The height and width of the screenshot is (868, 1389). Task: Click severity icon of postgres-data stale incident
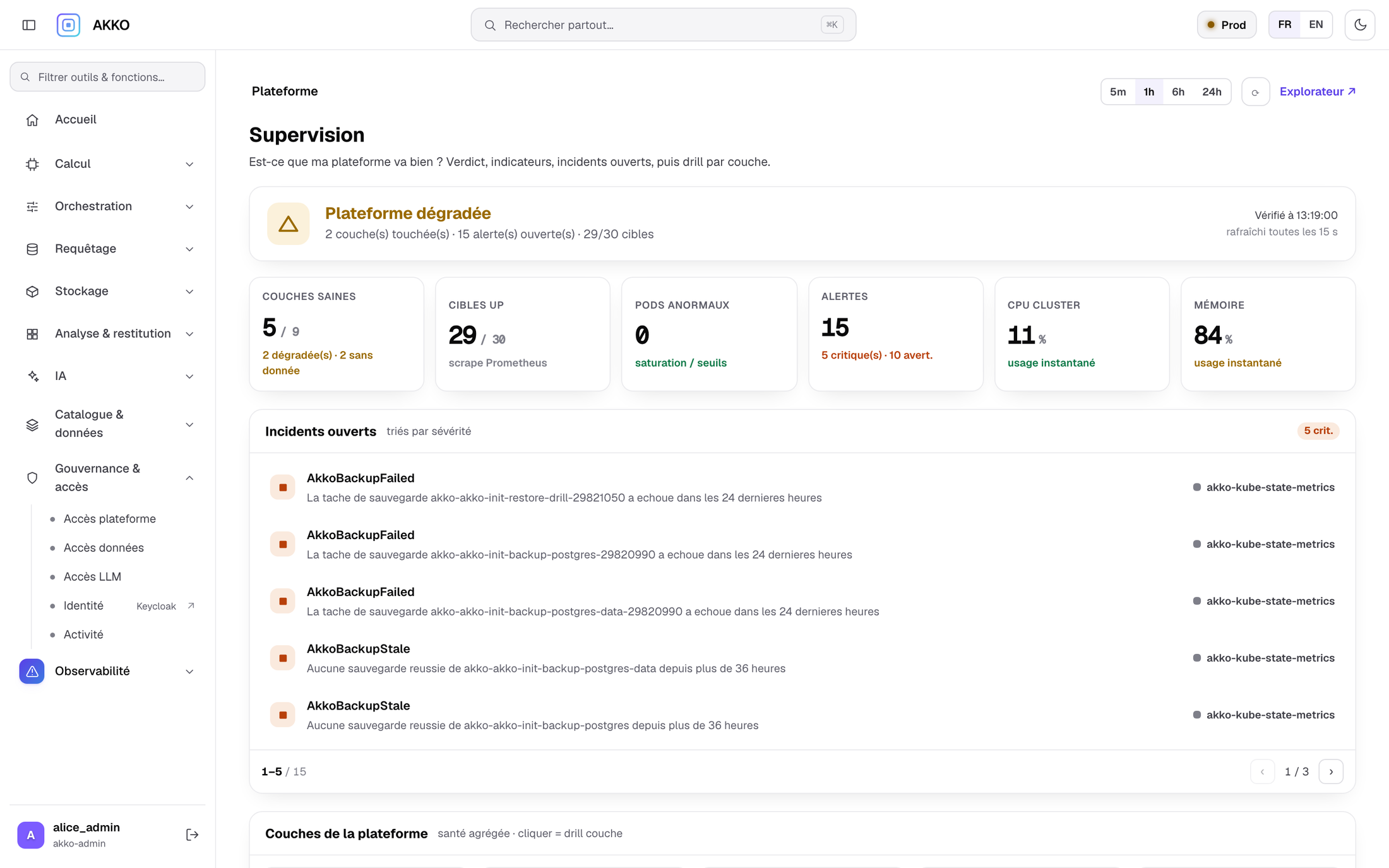click(283, 658)
